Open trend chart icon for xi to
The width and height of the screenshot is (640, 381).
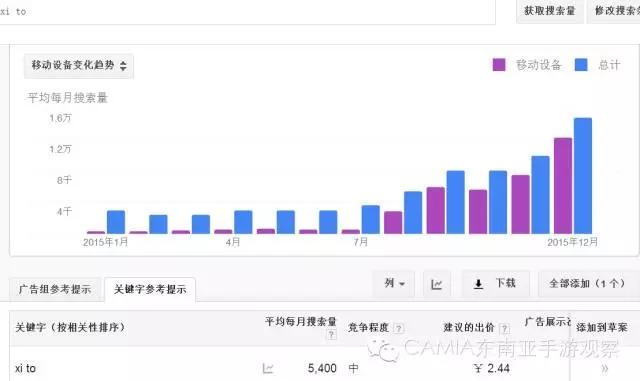click(x=268, y=368)
